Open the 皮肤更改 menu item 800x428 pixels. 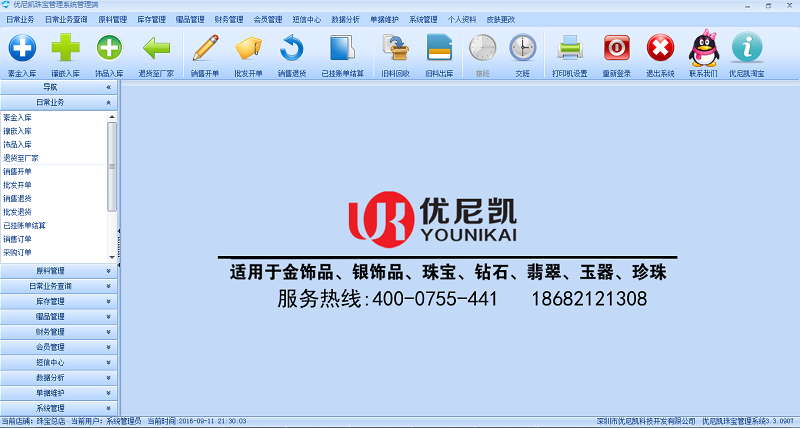pyautogui.click(x=501, y=19)
